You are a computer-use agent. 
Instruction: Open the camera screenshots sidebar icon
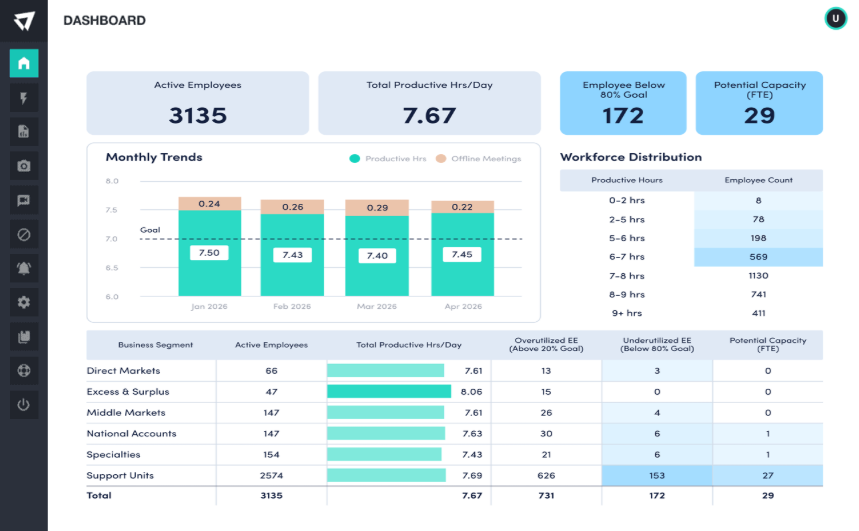[24, 165]
